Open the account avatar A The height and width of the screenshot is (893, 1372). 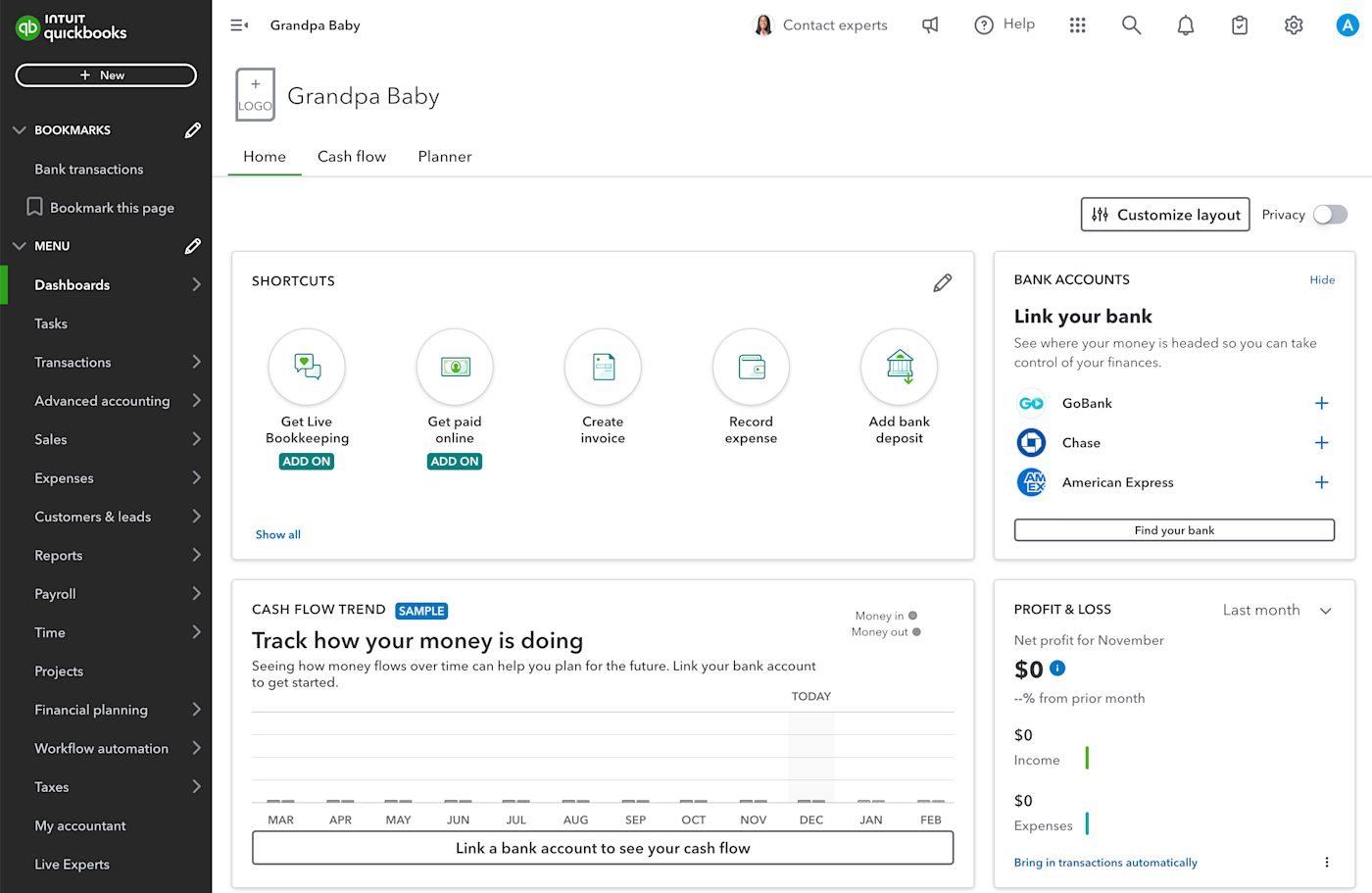click(x=1347, y=25)
